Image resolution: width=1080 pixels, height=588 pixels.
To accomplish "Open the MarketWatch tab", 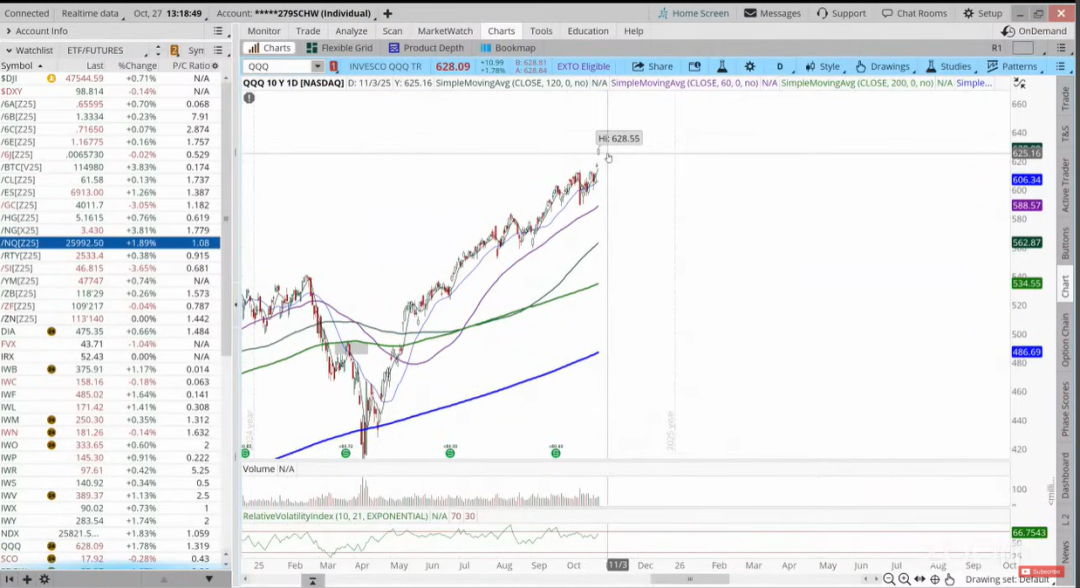I will 445,31.
